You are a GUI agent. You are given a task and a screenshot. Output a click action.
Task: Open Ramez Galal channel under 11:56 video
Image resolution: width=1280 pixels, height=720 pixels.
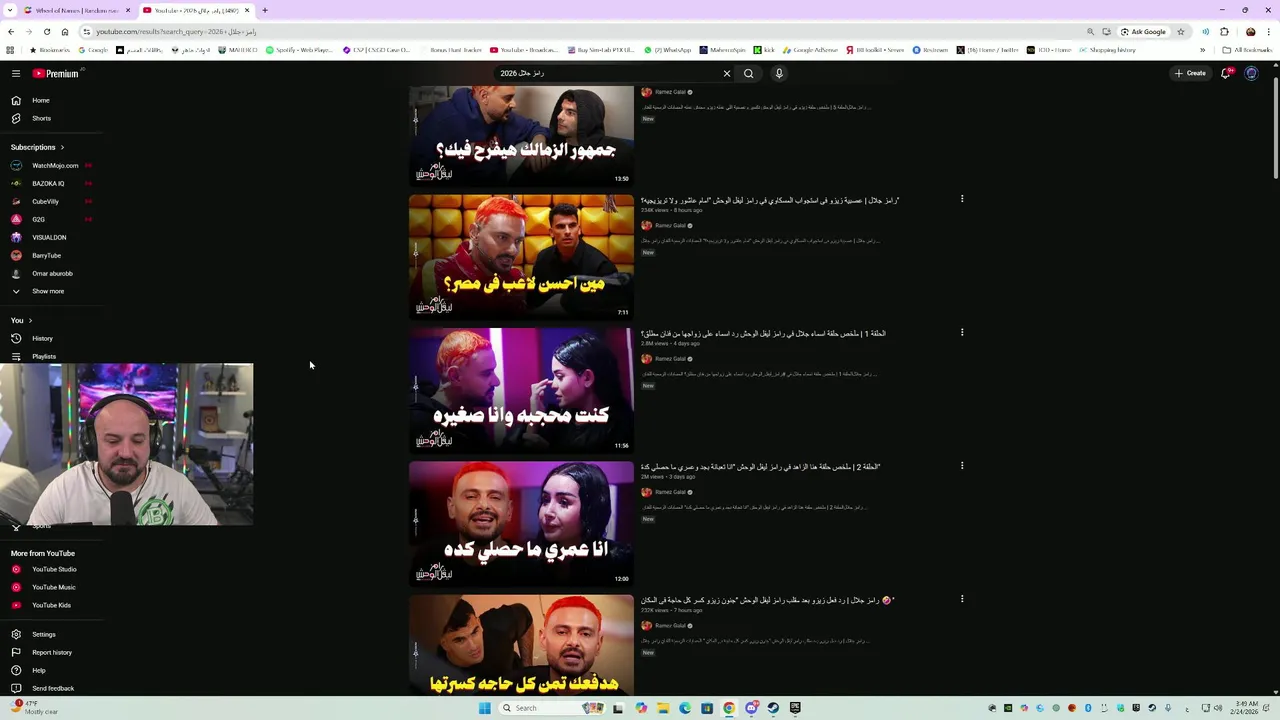670,359
